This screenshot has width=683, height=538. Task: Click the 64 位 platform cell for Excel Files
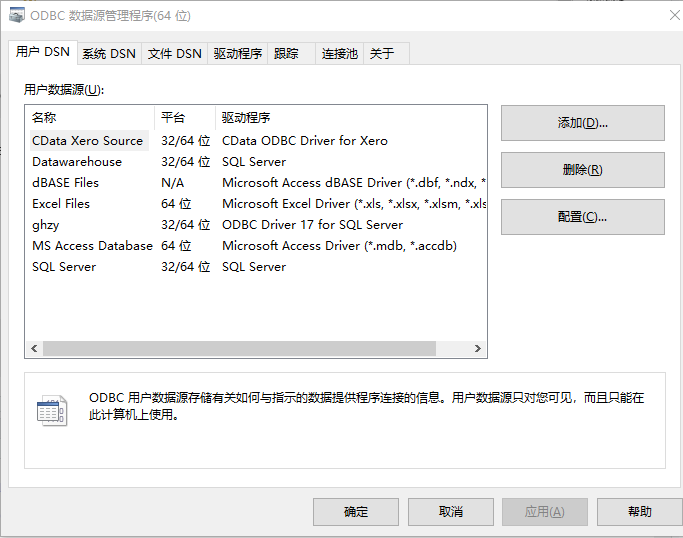[176, 204]
